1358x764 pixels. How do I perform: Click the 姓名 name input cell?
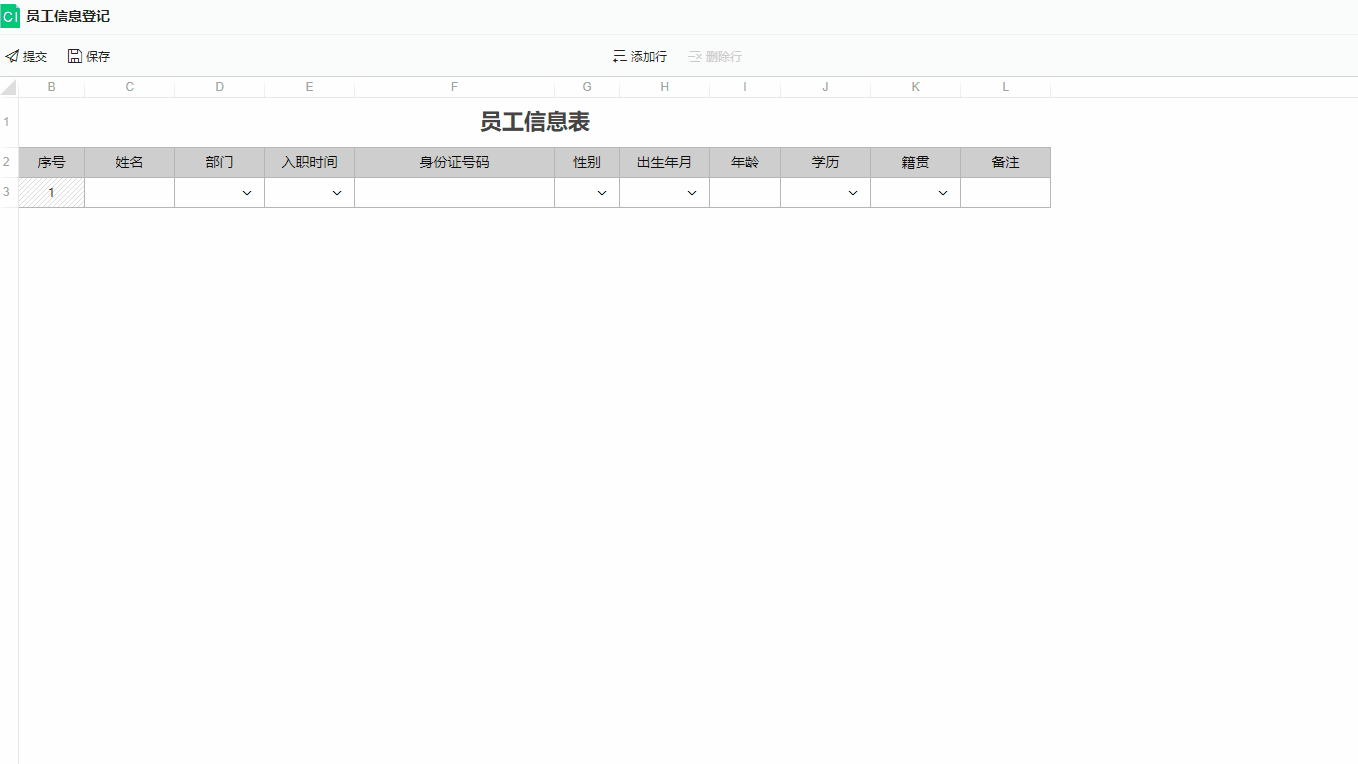(129, 192)
